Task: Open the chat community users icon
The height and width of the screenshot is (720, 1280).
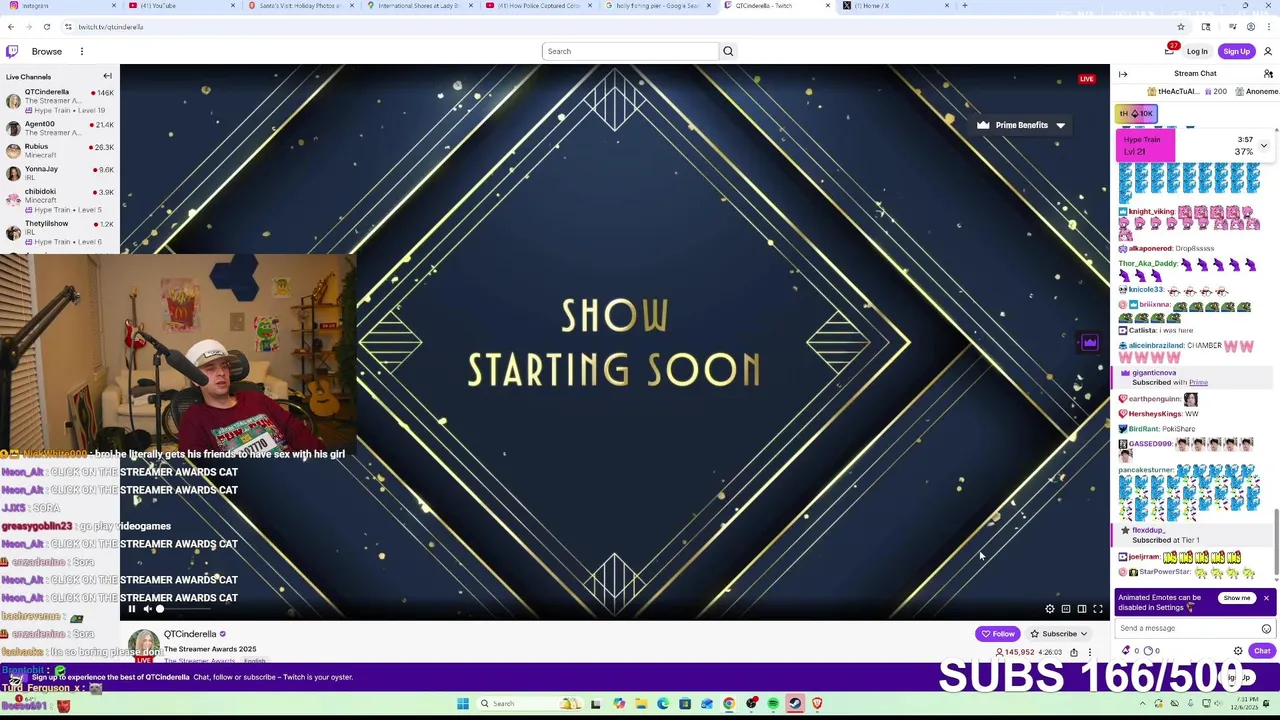Action: (1268, 74)
